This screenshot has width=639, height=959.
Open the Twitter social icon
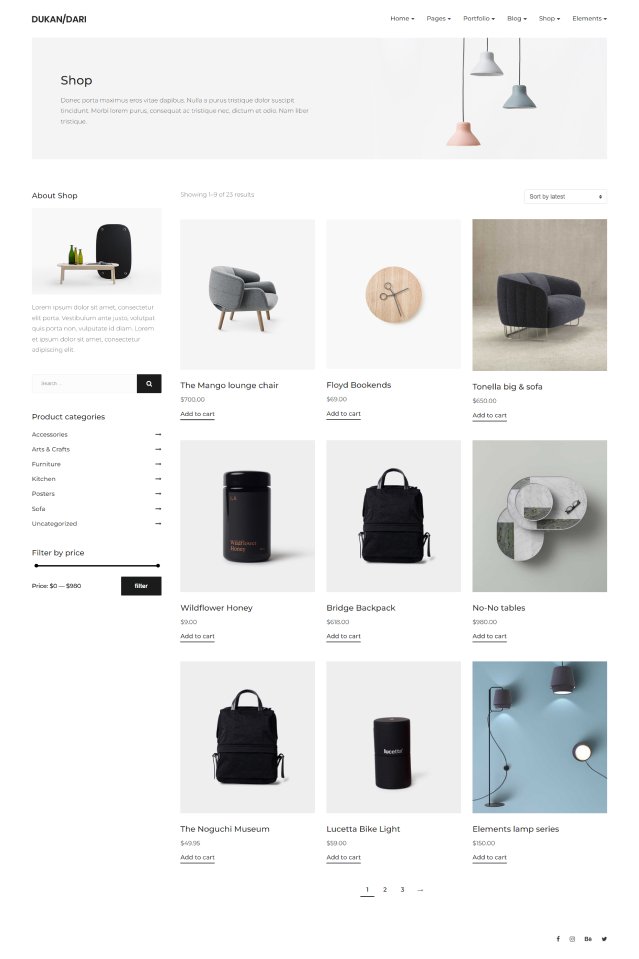(x=604, y=939)
